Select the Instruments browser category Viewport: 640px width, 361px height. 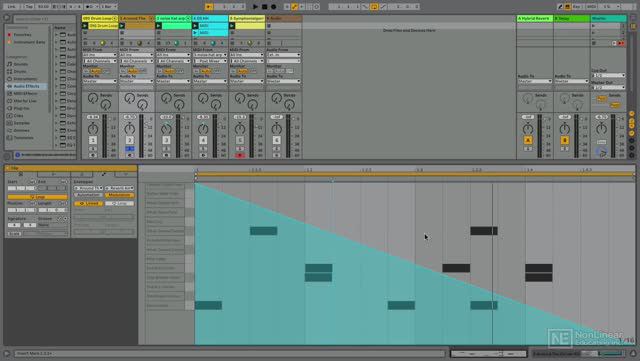25,79
